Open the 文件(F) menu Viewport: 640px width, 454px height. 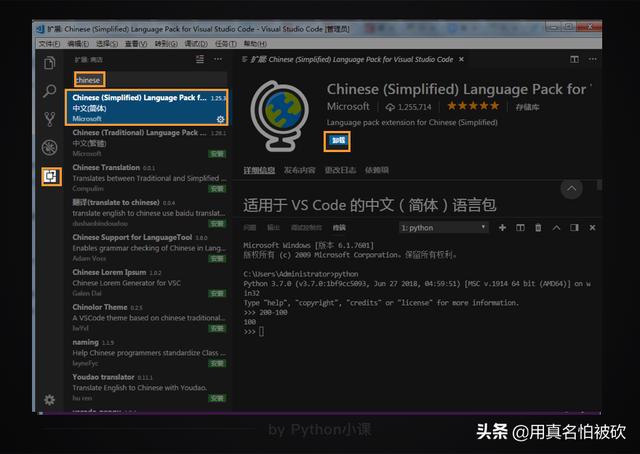coord(49,44)
